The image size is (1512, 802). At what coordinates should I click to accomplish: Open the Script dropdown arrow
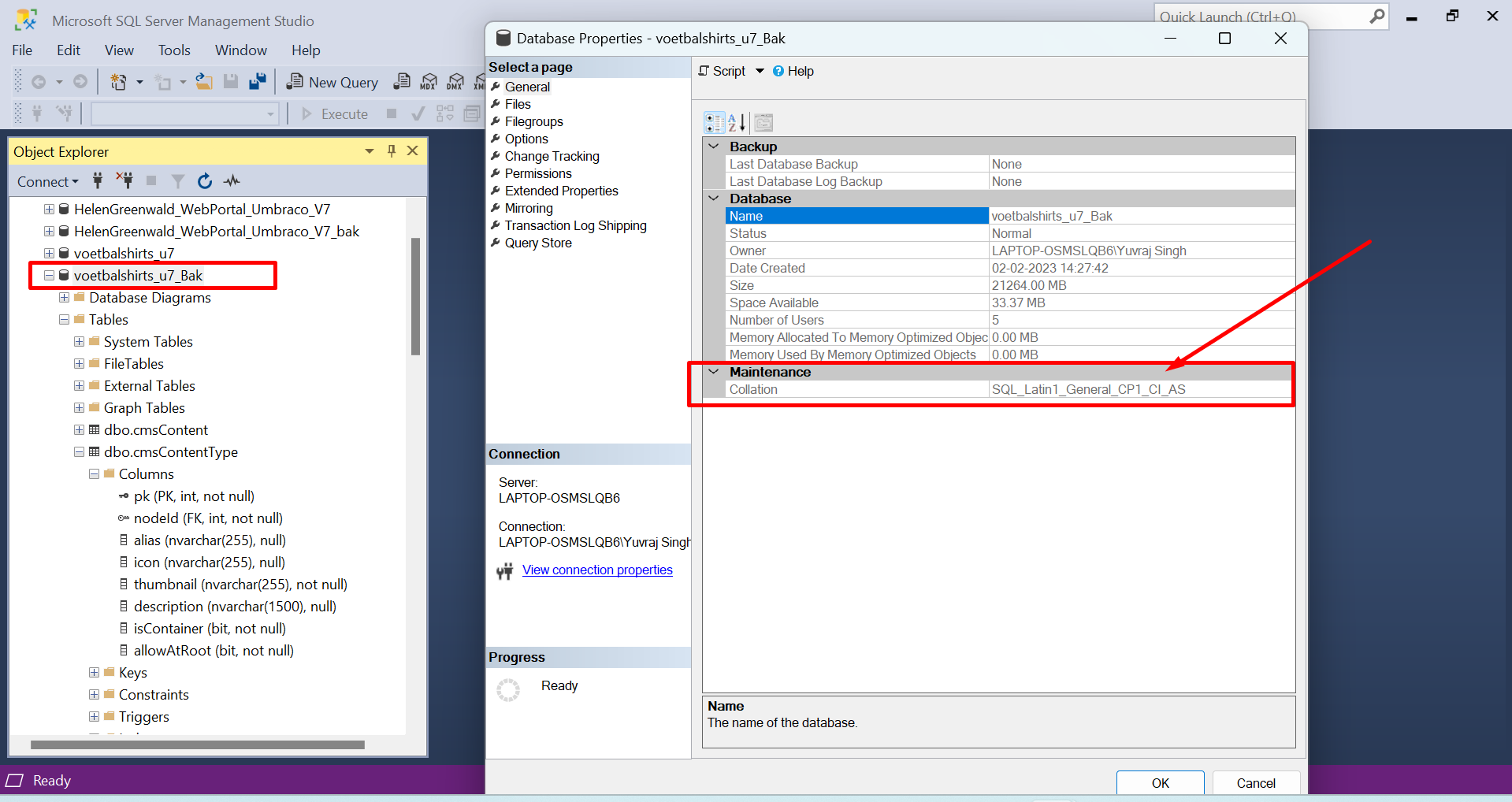tap(760, 71)
